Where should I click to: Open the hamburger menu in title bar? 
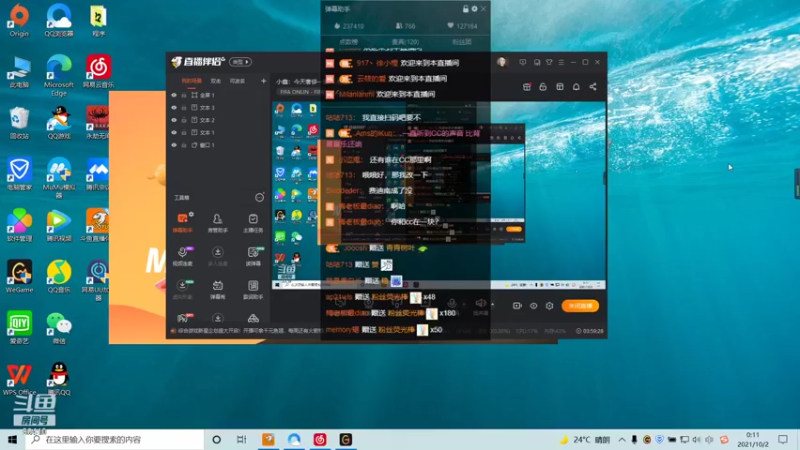pyautogui.click(x=561, y=62)
